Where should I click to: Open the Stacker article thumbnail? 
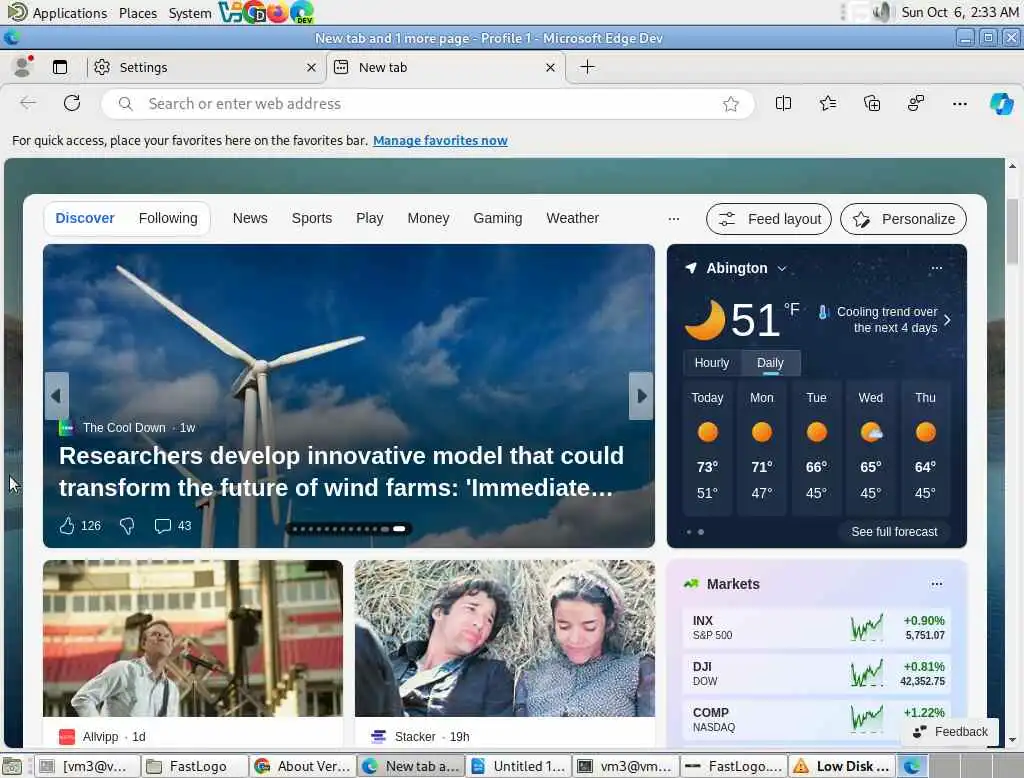(505, 638)
